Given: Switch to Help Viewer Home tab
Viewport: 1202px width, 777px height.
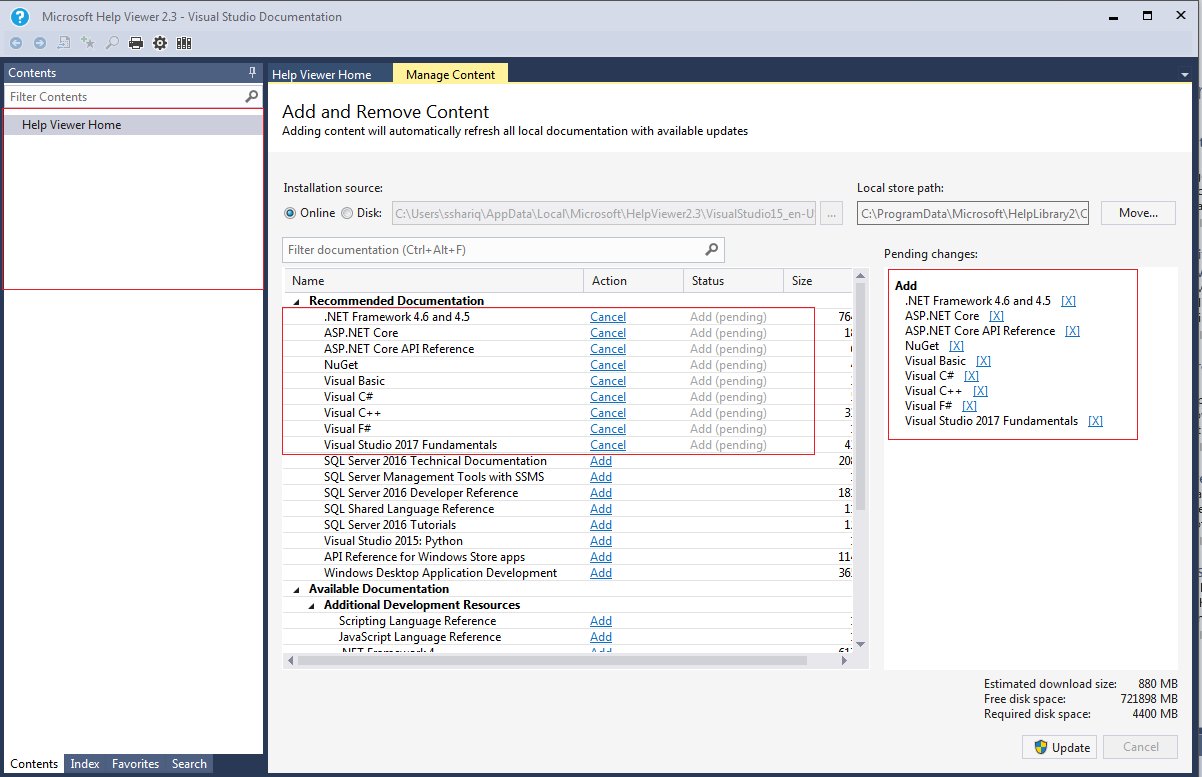Looking at the screenshot, I should 321,75.
